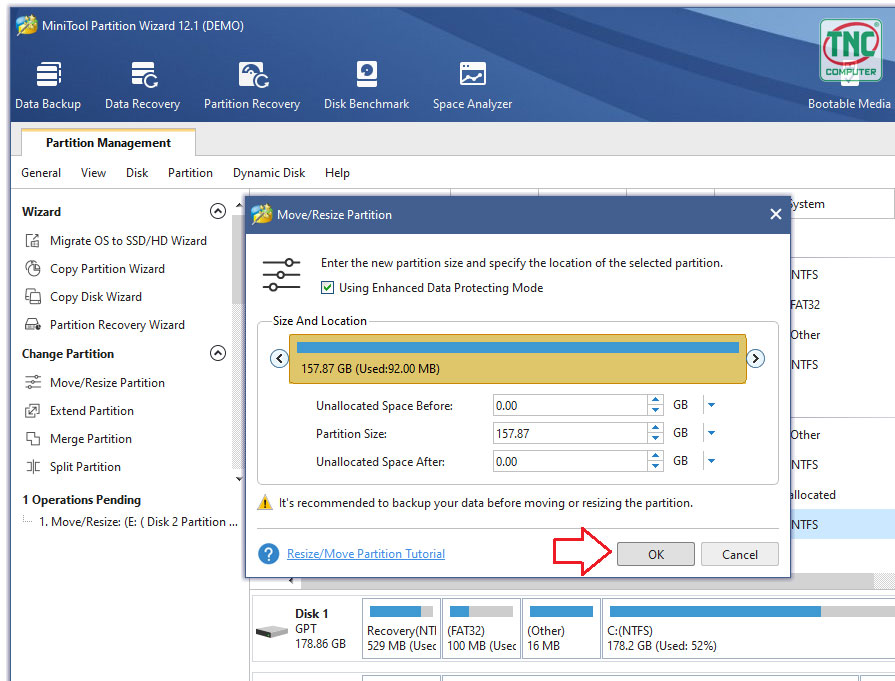Screen dimensions: 895x681
Task: Click the Bootable Media label
Action: point(849,104)
